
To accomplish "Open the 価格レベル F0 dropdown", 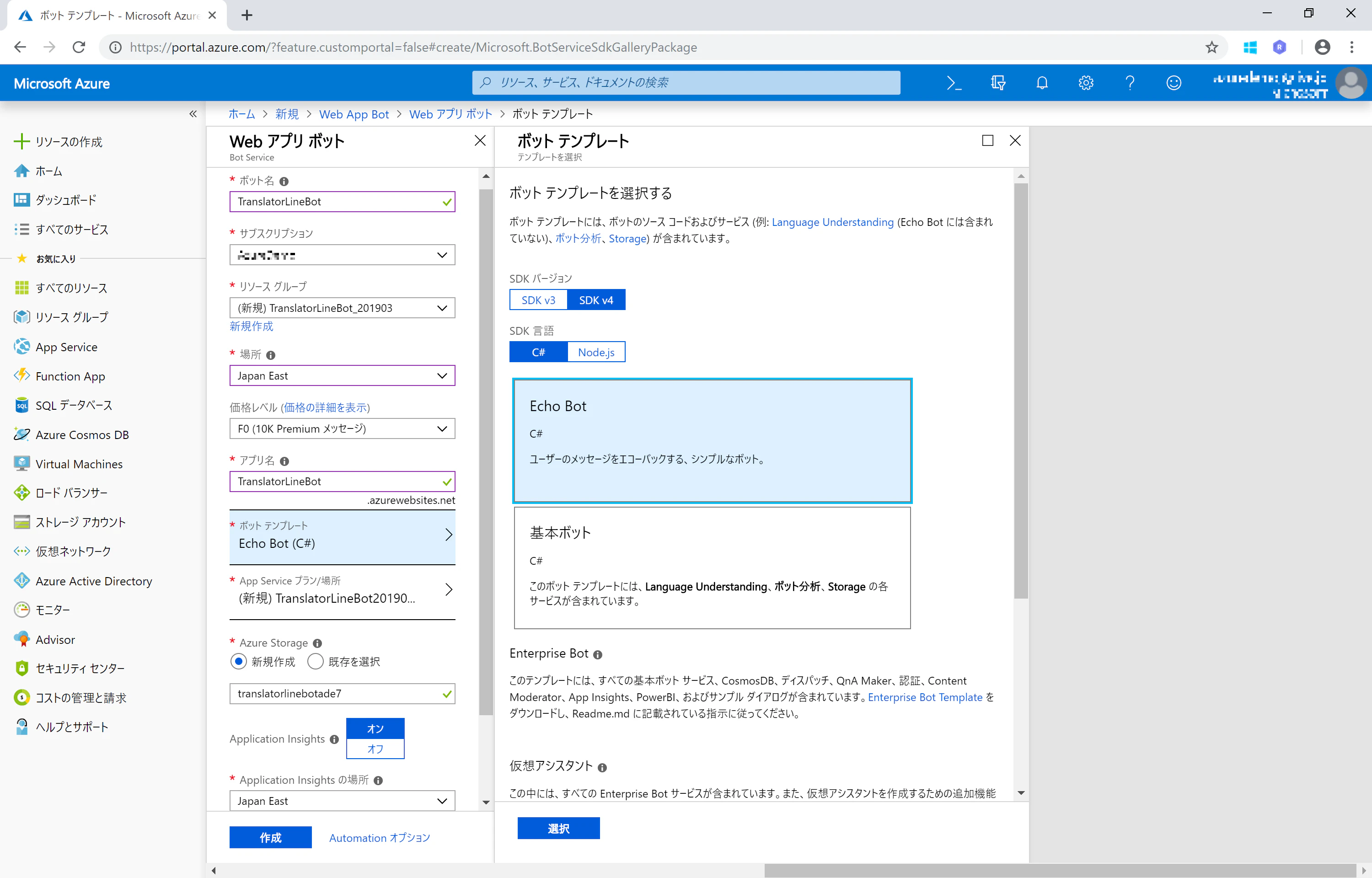I will click(342, 429).
